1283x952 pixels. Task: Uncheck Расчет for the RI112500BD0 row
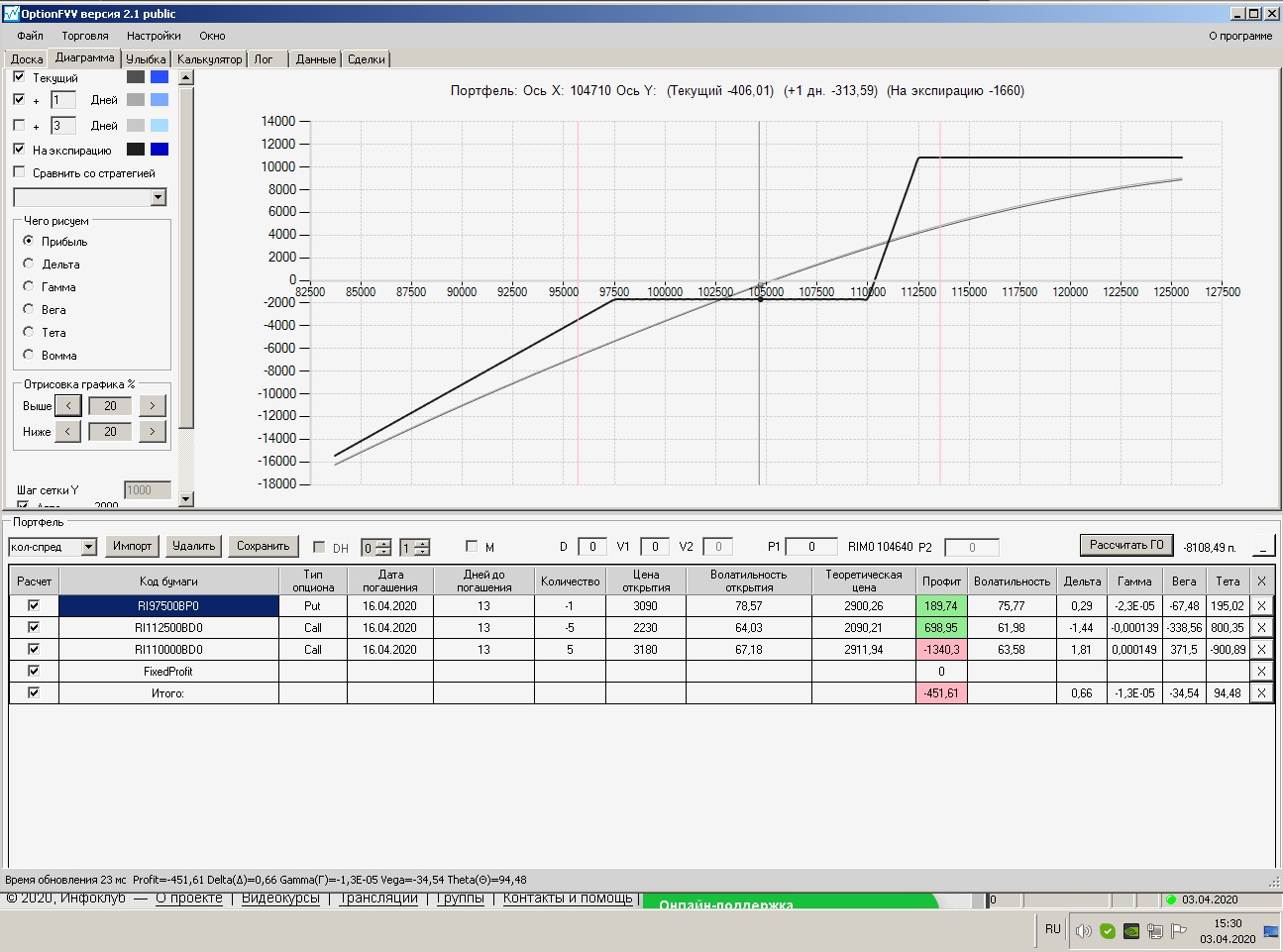[x=34, y=627]
